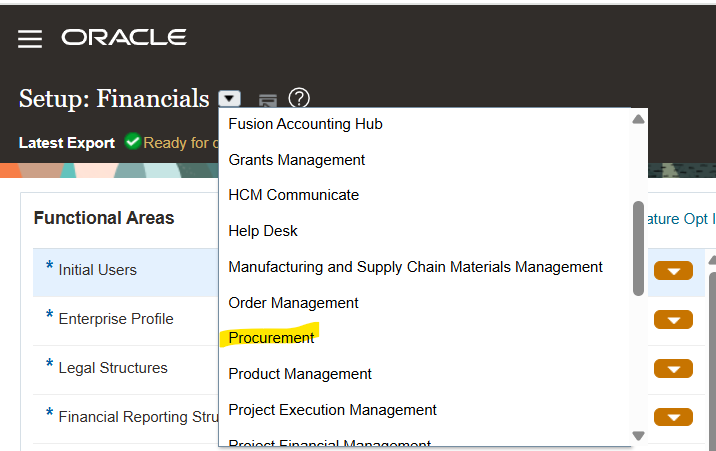
Task: Click the Oracle logo
Action: tap(124, 38)
